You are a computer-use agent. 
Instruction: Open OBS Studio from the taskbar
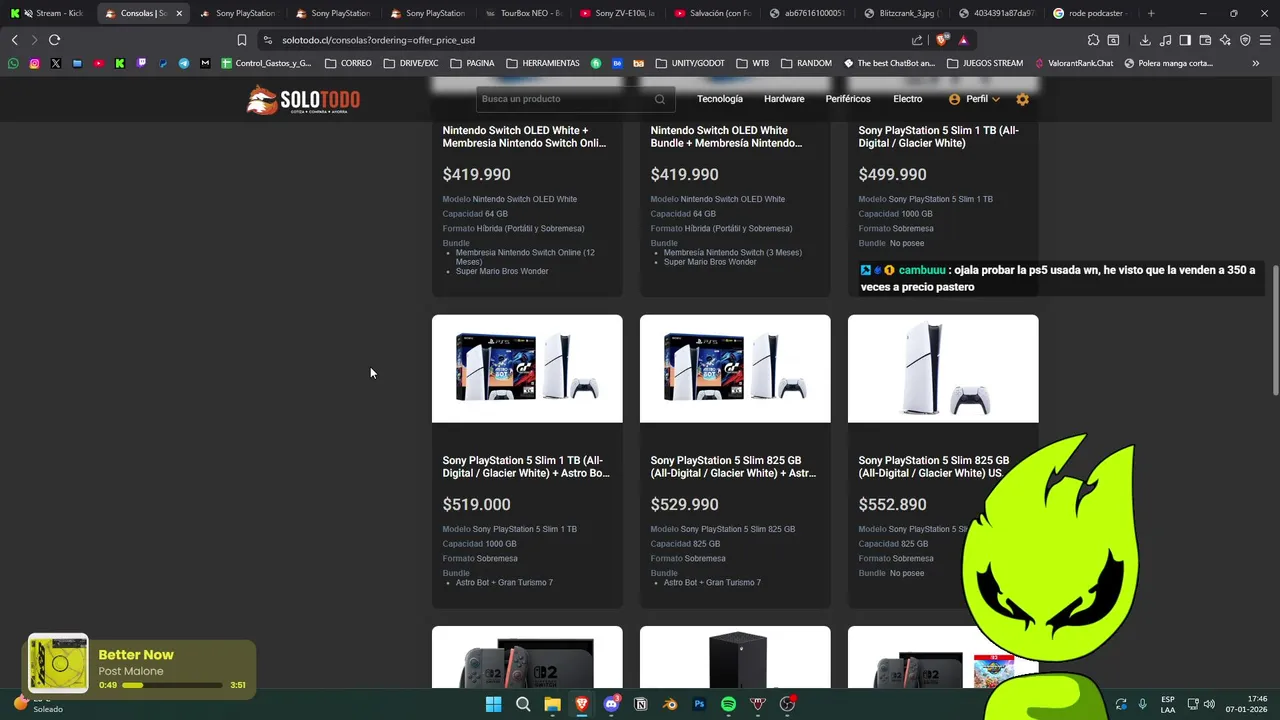(787, 704)
